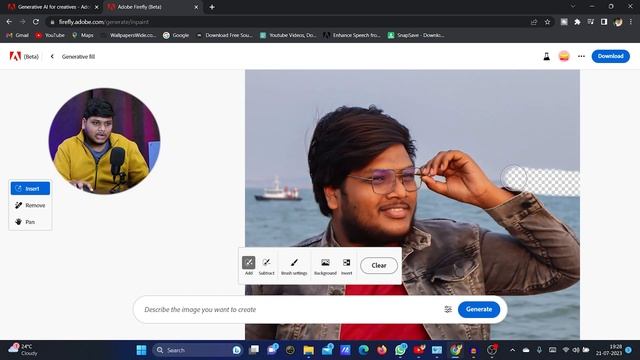Open the WallpapersWide bookmark
Viewport: 640px width, 360px height.
tap(128, 35)
